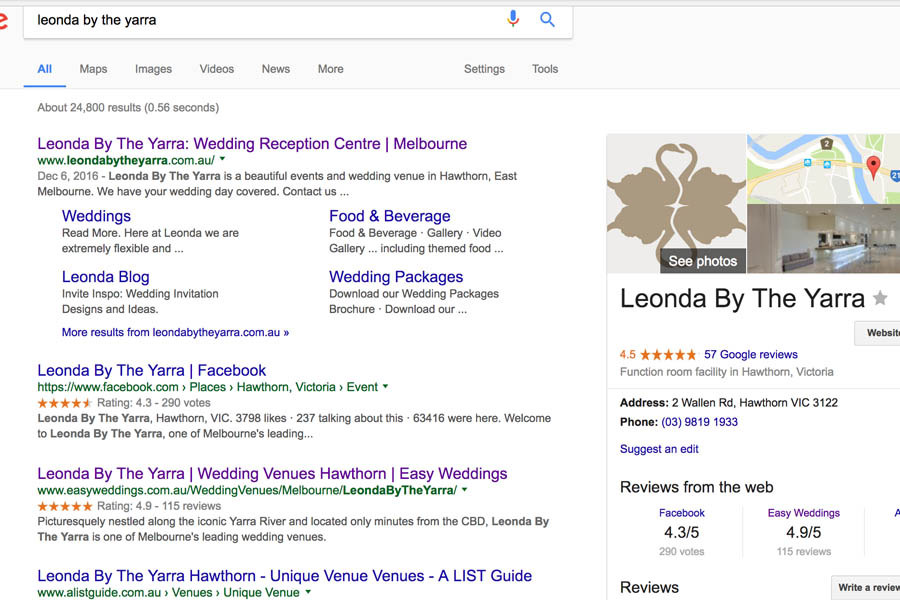Click Suggest an edit link
This screenshot has width=900, height=600.
point(659,449)
